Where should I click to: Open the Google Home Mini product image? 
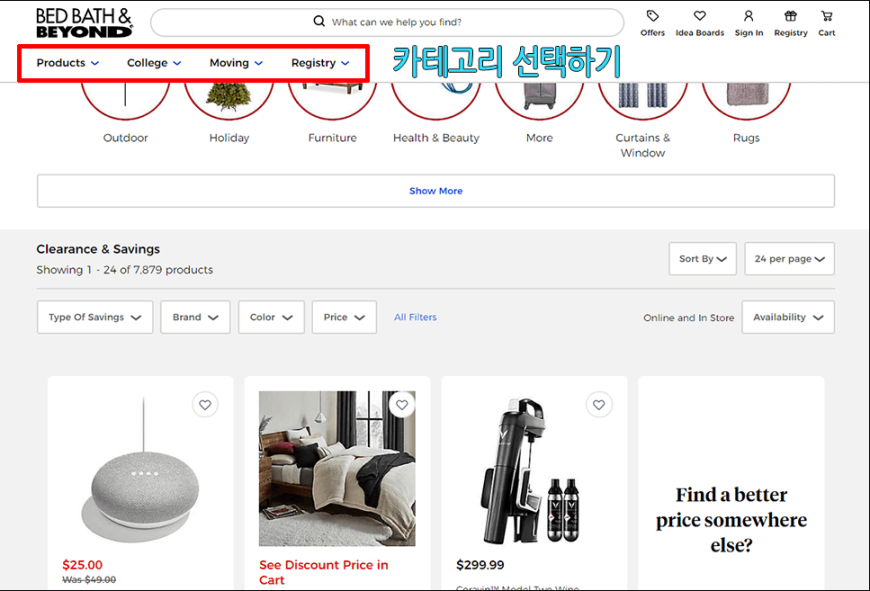[x=140, y=469]
